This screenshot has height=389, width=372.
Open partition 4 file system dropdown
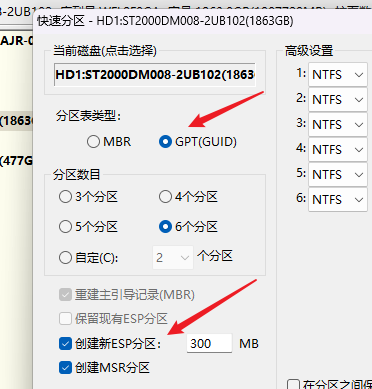click(x=338, y=150)
